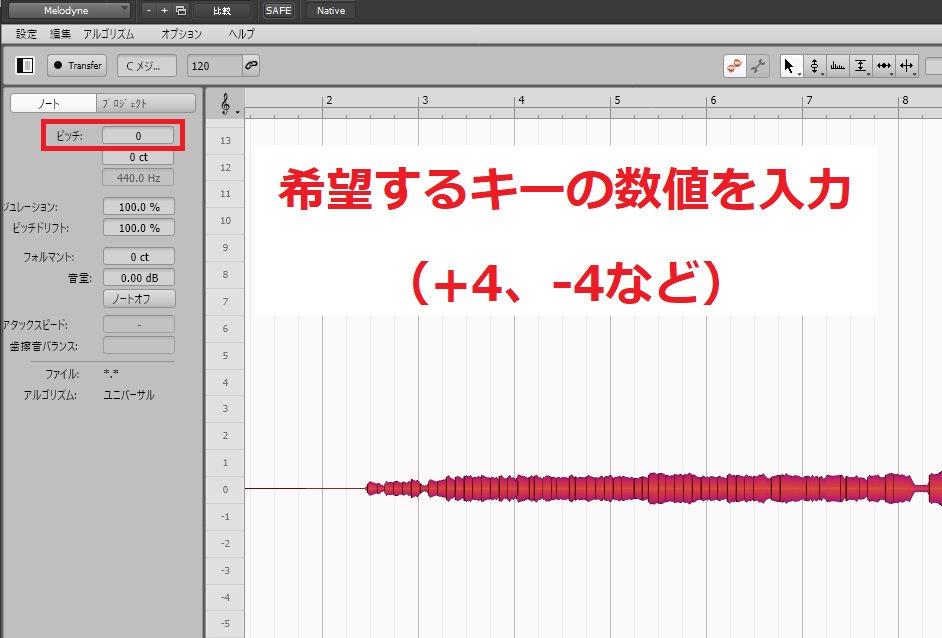Switch to note assignment mode wrench icon
Screen dimensions: 942x638
click(x=758, y=66)
